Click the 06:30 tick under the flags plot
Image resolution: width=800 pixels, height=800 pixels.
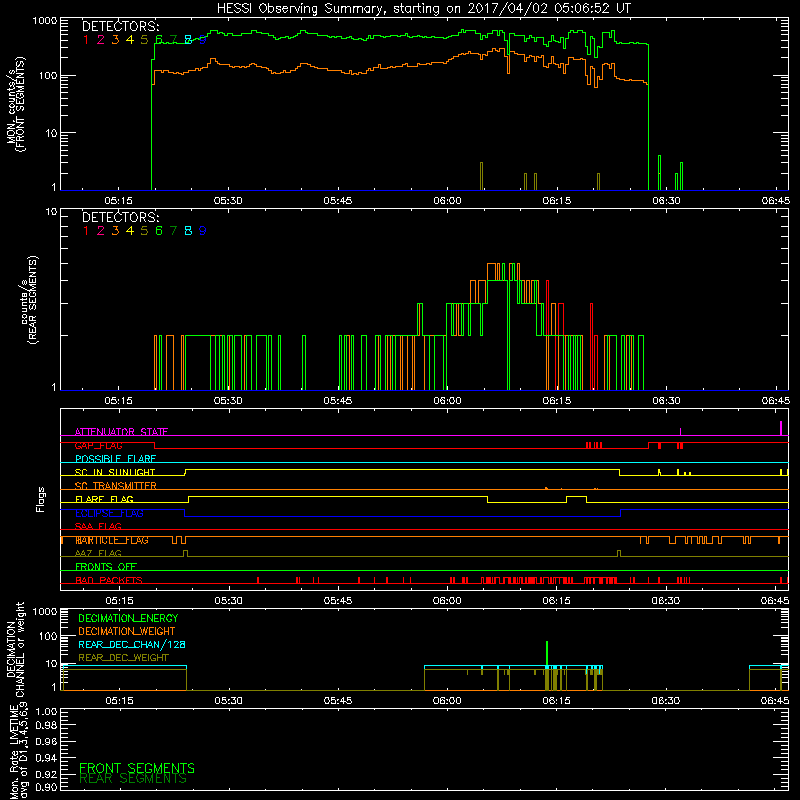point(666,601)
